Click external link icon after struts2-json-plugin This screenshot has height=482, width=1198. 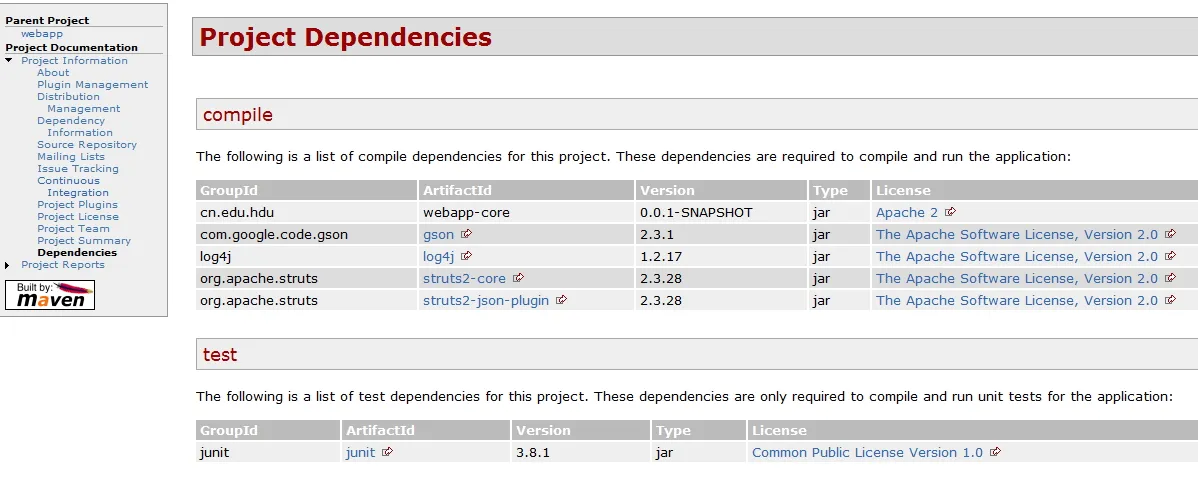pos(562,300)
